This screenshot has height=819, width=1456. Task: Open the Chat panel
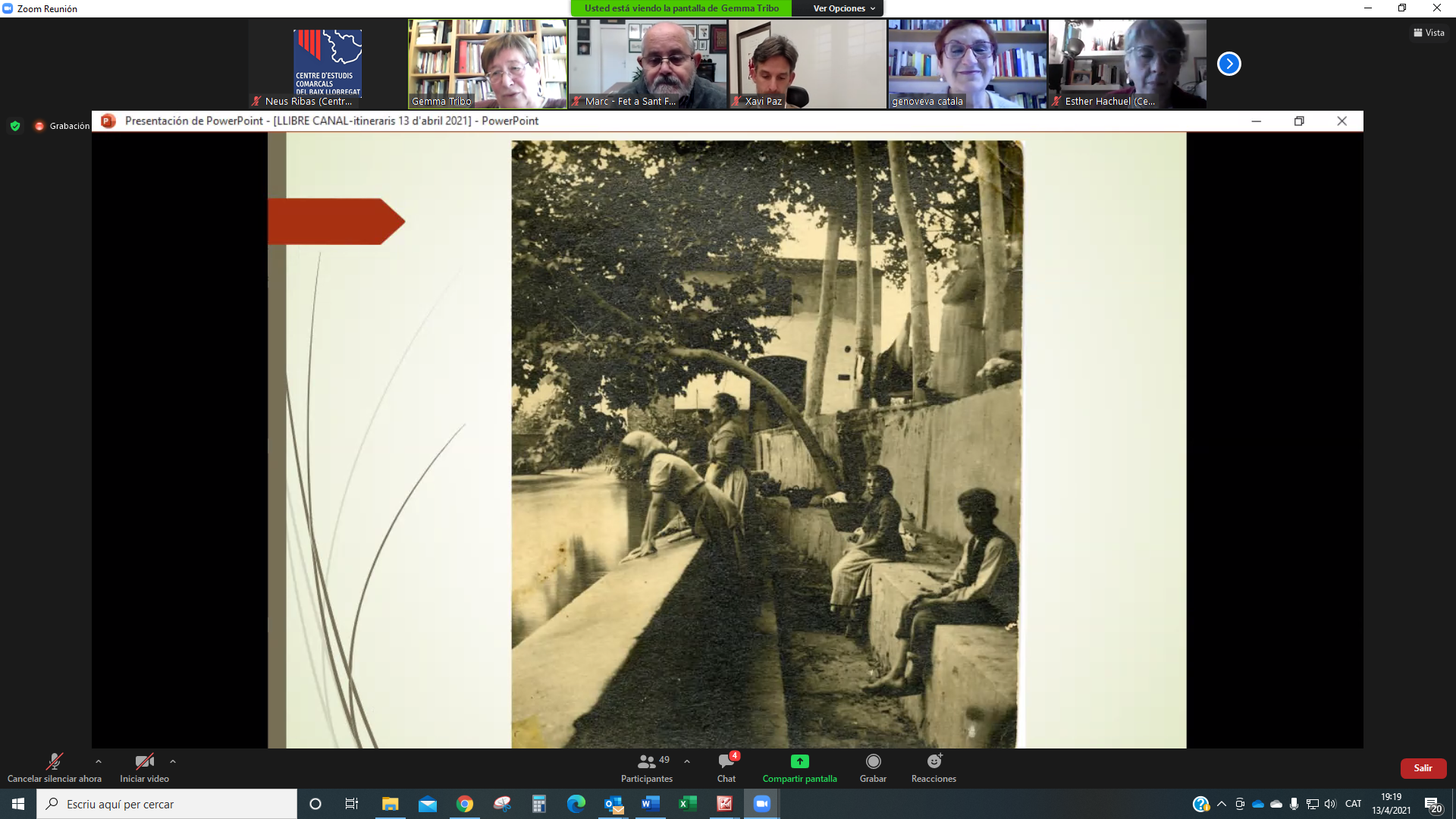(726, 761)
